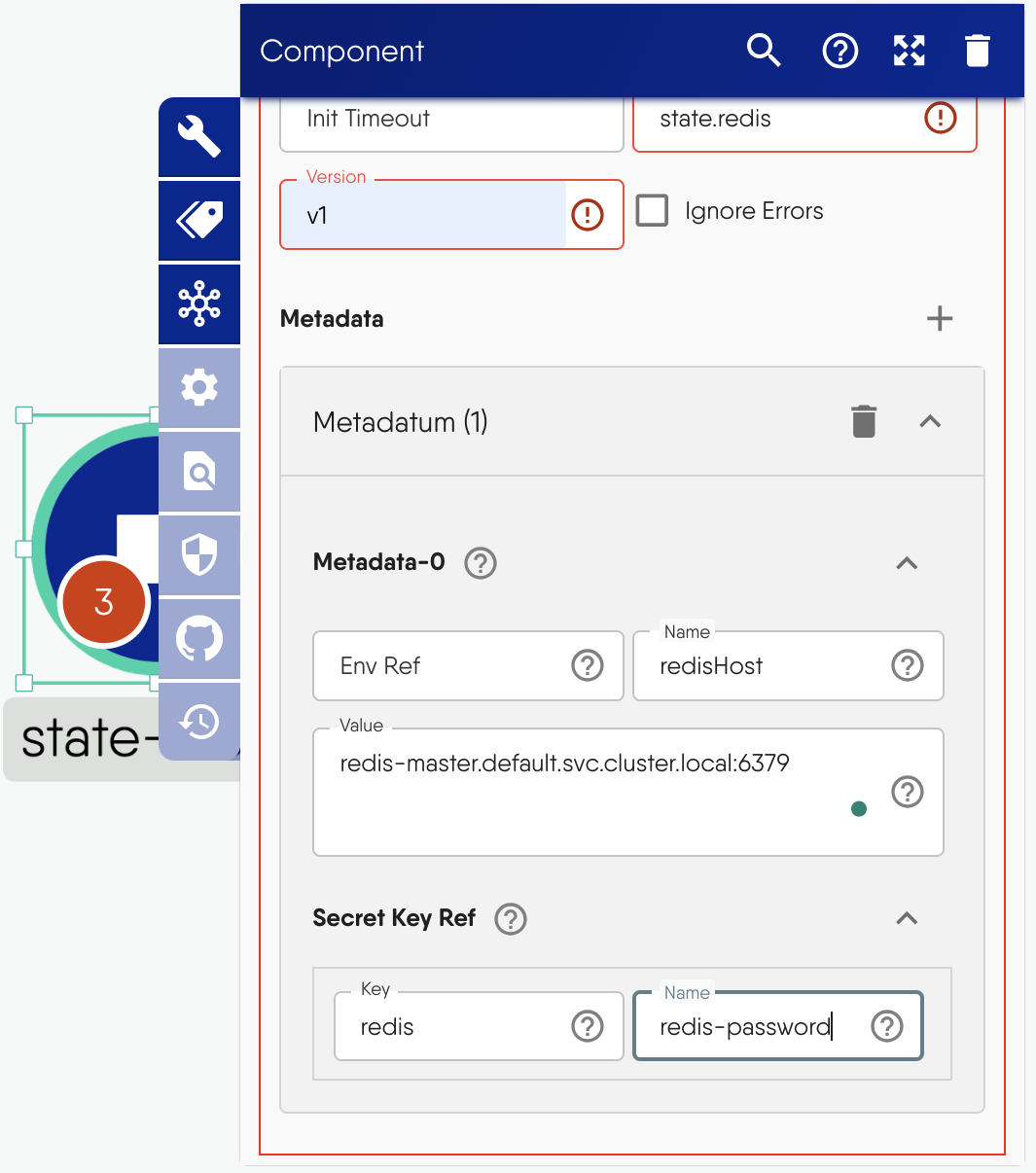
Task: Enable the Ignore Errors checkbox
Action: click(x=652, y=210)
